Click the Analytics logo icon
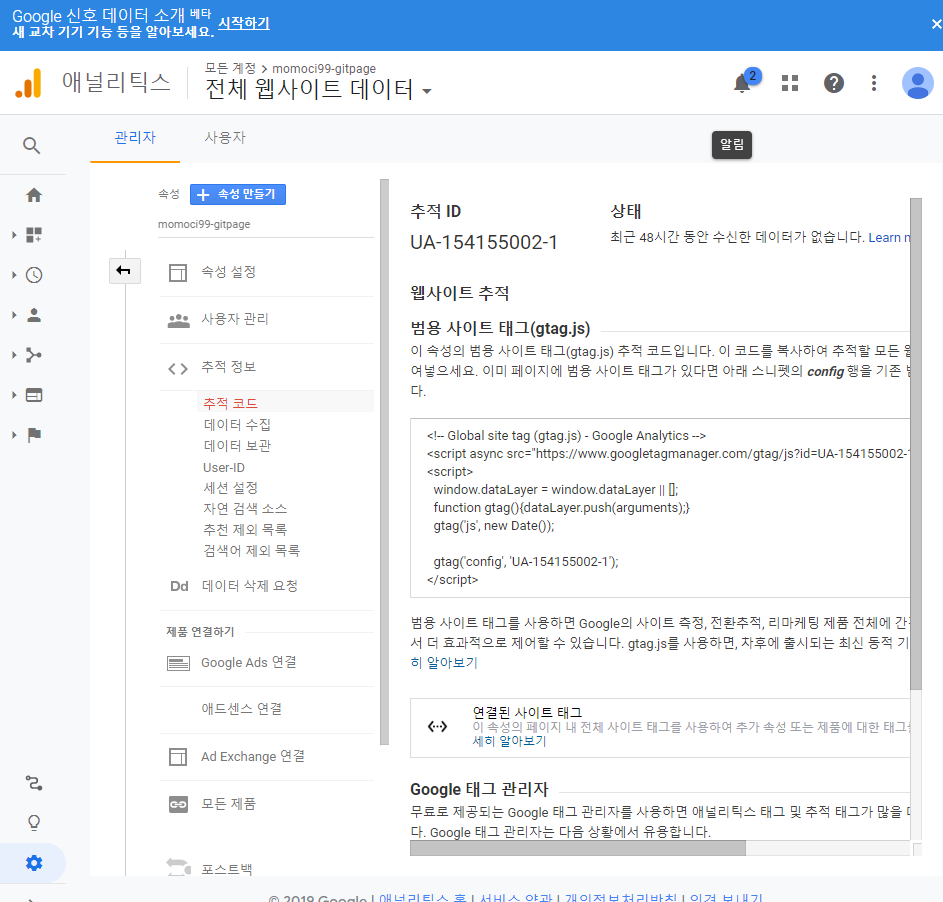 click(x=28, y=83)
